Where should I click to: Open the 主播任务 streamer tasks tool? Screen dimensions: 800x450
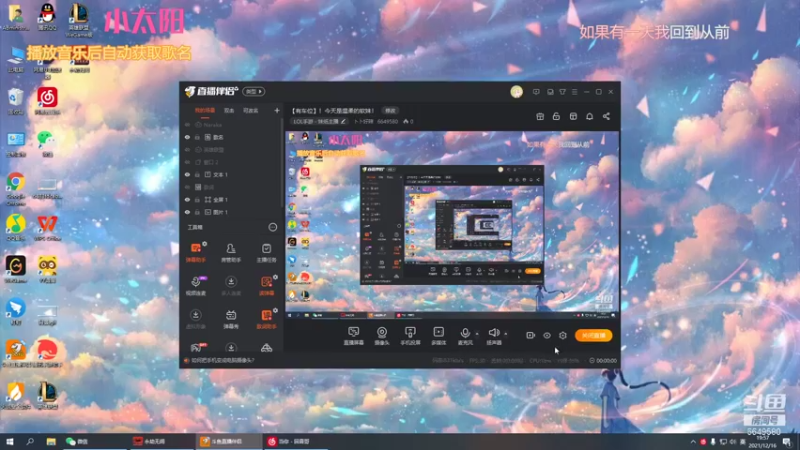point(266,253)
